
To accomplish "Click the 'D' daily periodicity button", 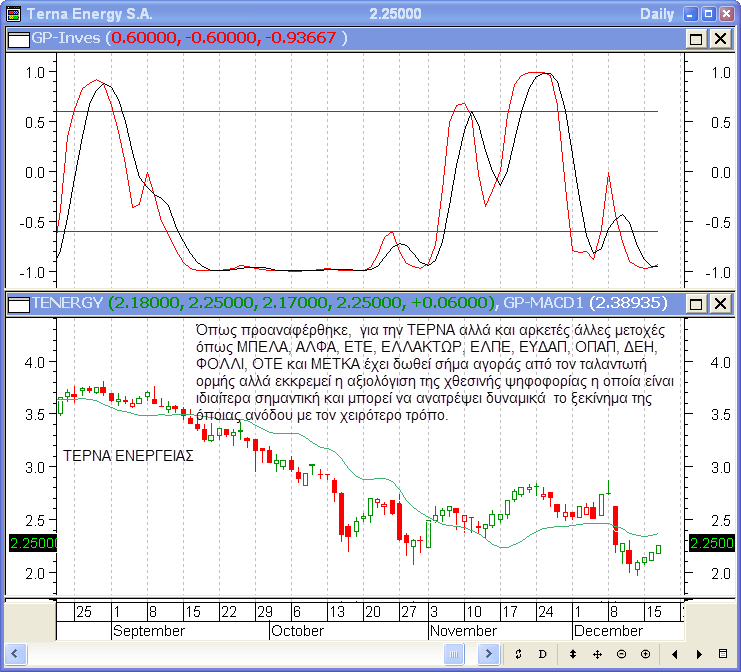I will (543, 654).
